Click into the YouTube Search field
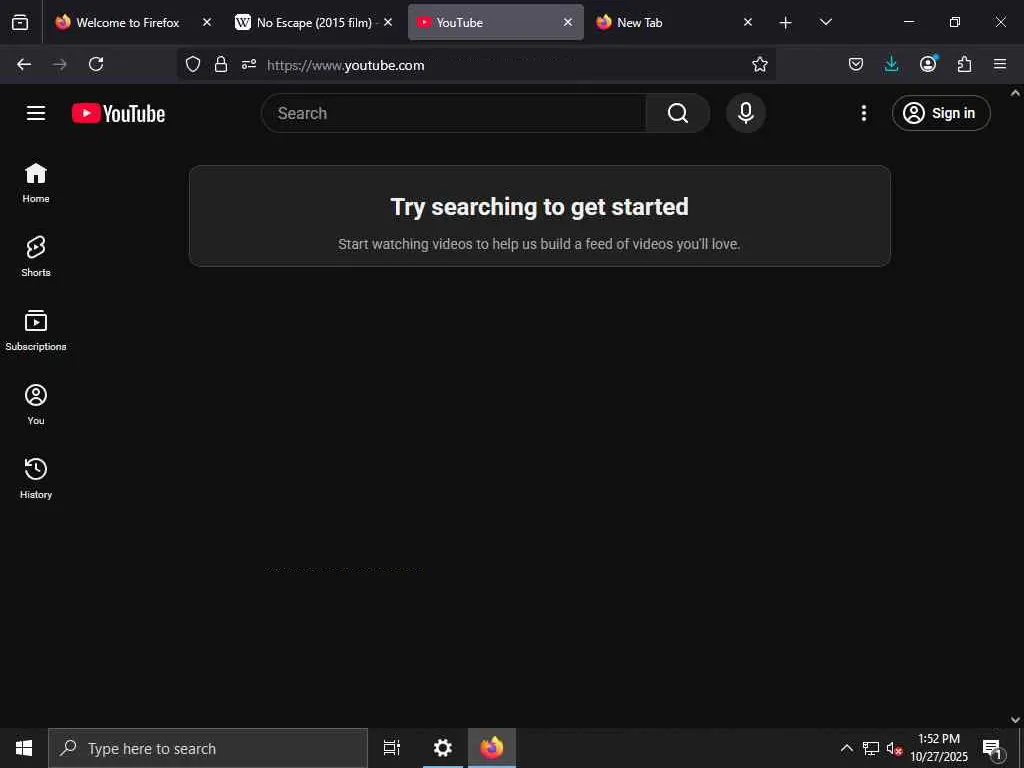 click(x=454, y=113)
